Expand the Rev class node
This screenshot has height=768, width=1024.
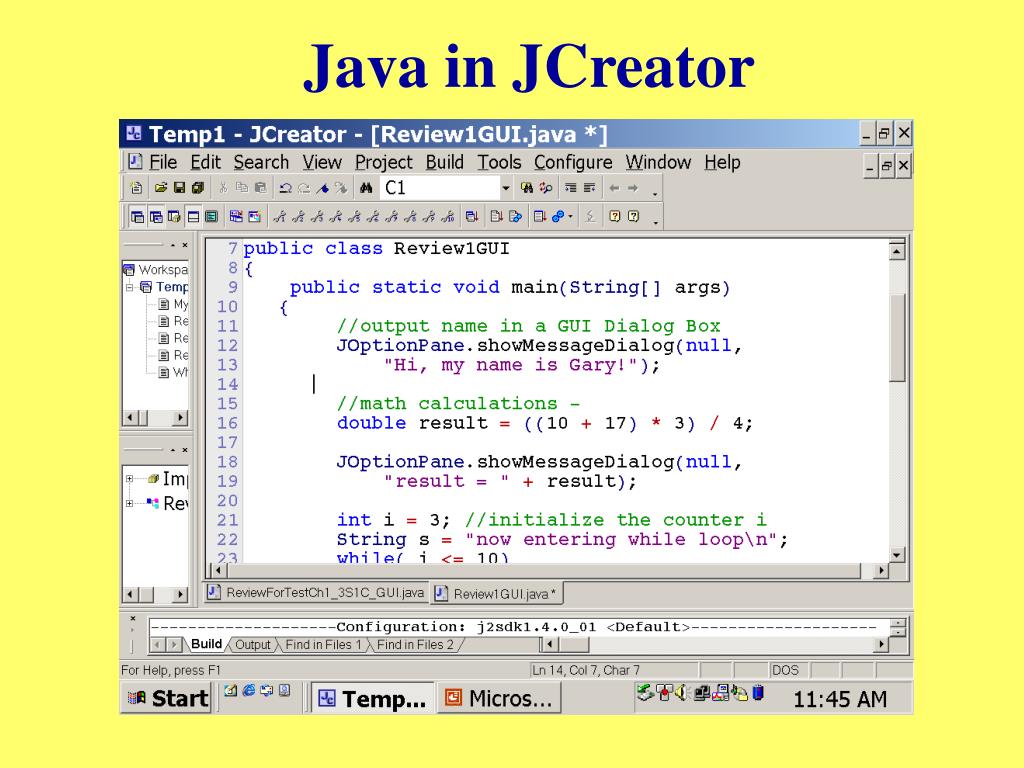(x=129, y=503)
